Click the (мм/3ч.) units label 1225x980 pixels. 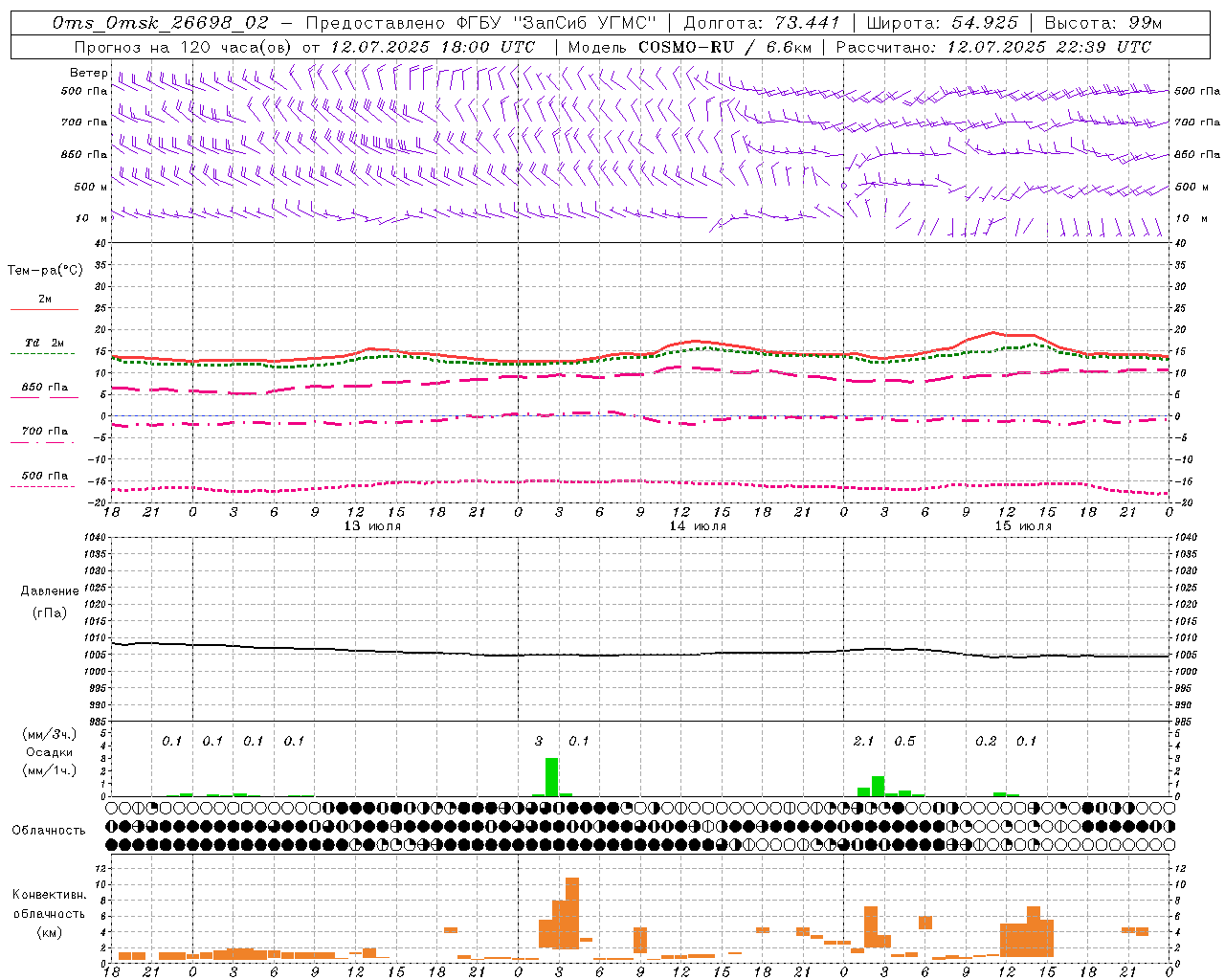coord(50,735)
